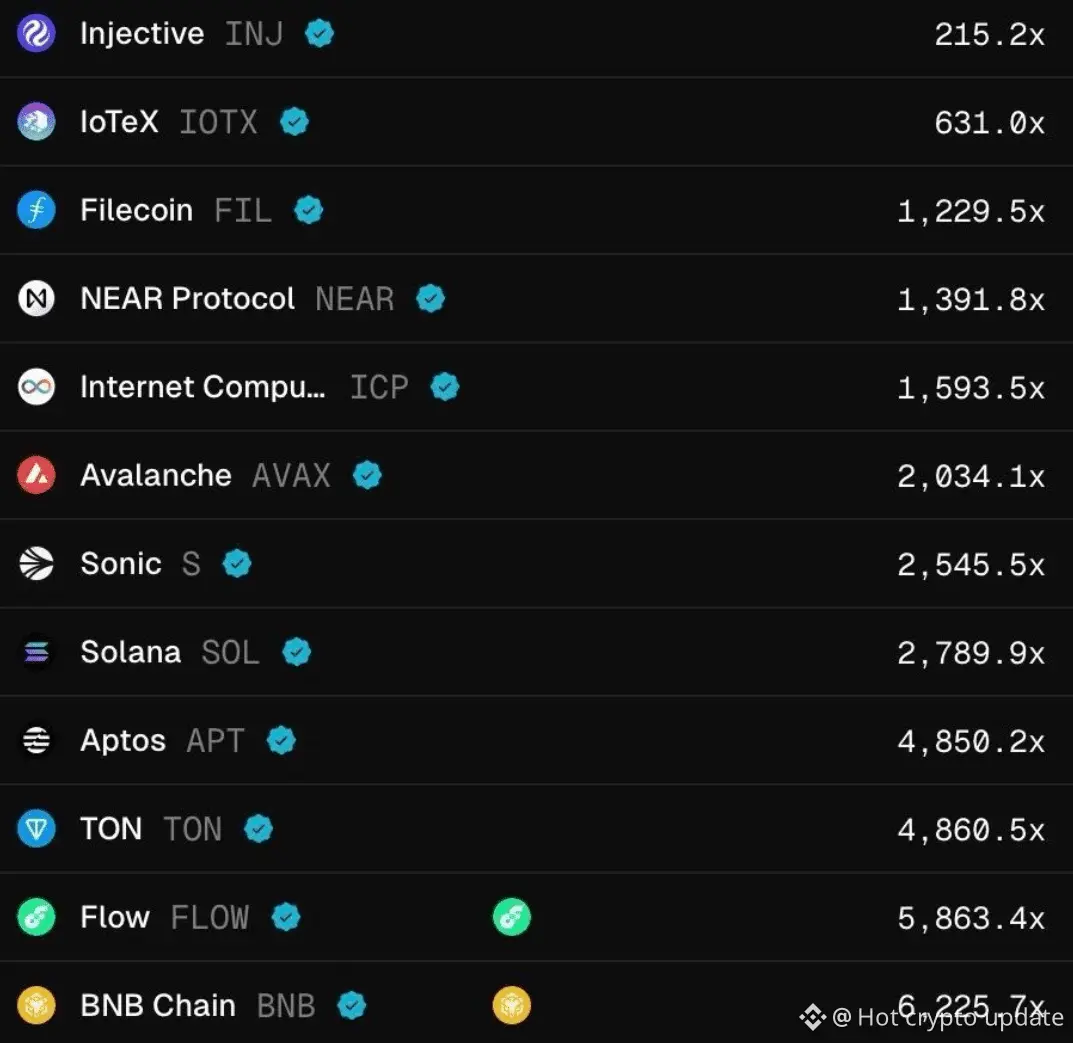This screenshot has height=1043, width=1073.
Task: Click the Sonic logo icon
Action: (x=36, y=564)
